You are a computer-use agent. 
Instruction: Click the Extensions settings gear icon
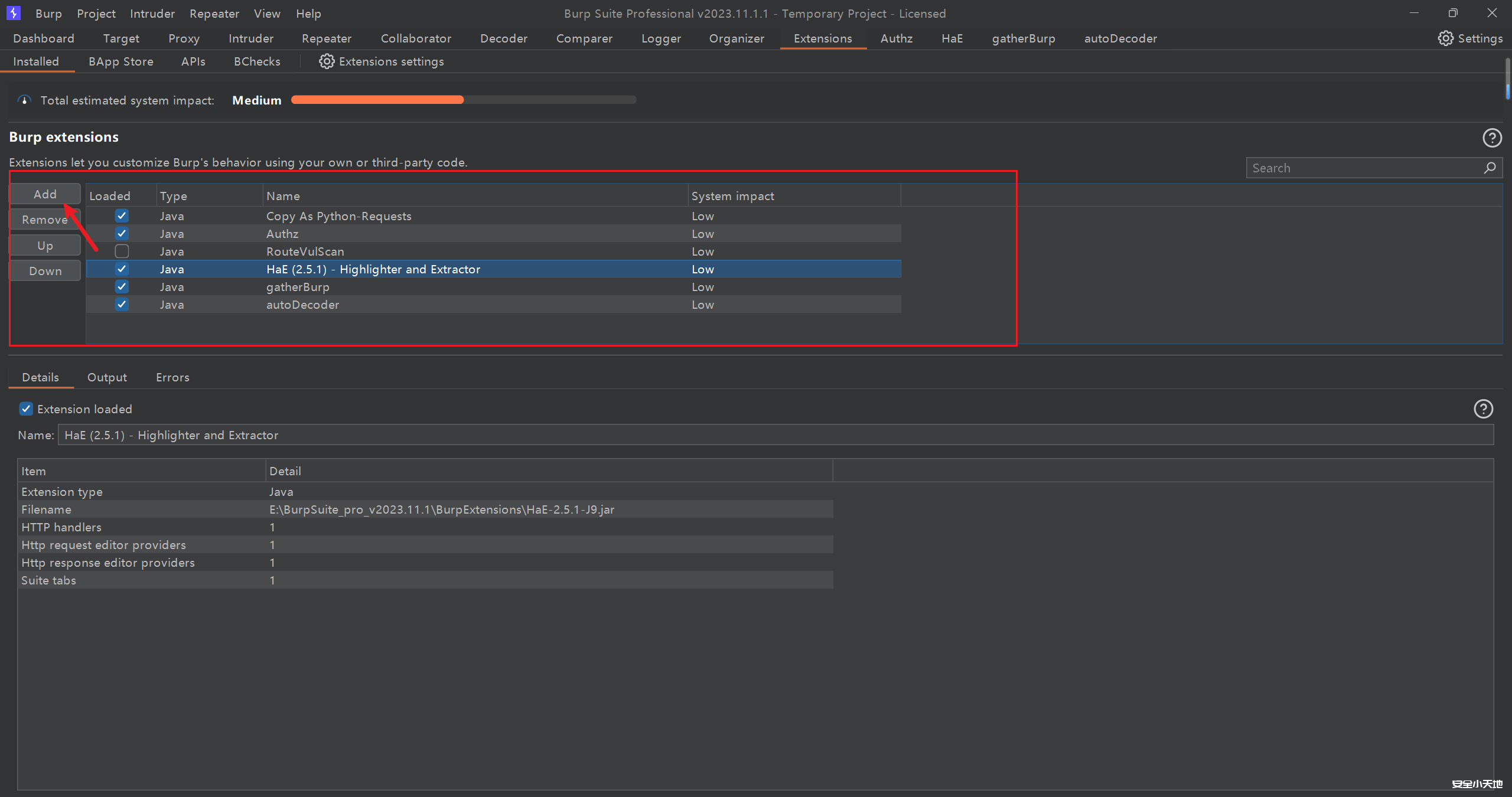click(x=327, y=61)
